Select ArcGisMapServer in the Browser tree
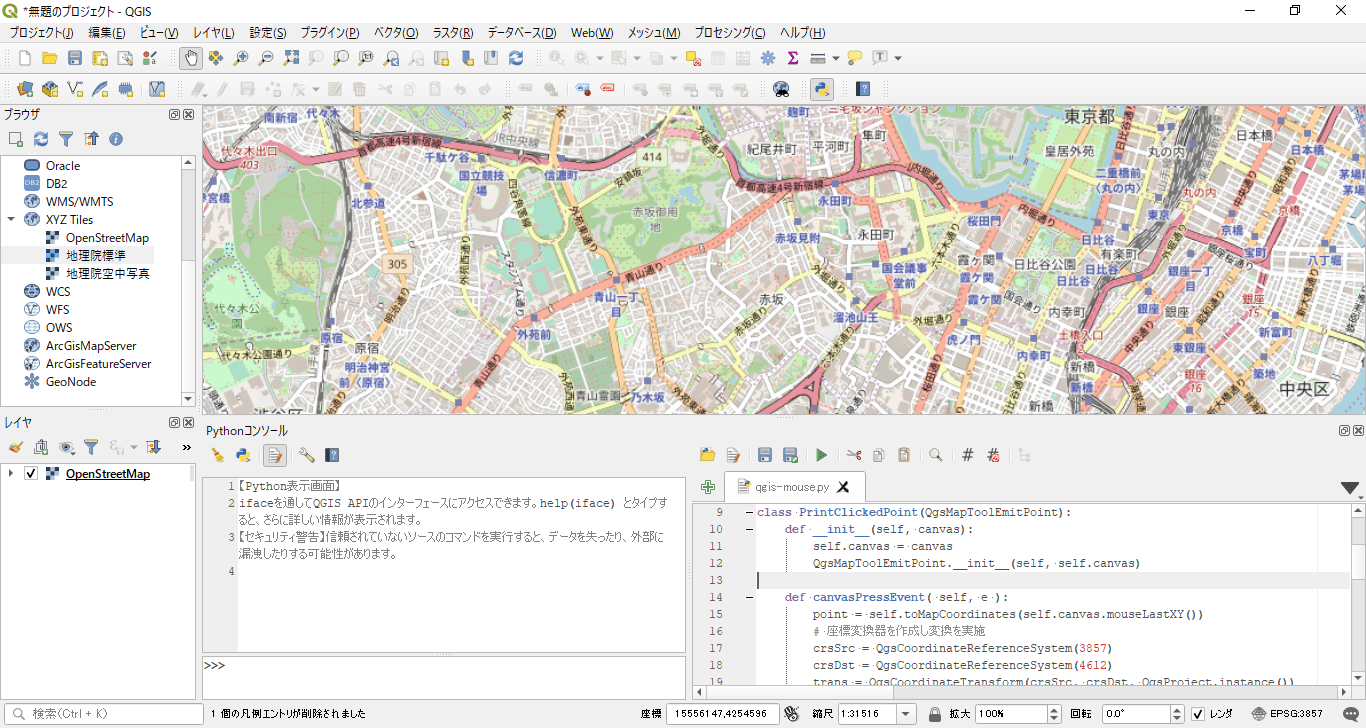The height and width of the screenshot is (728, 1366). point(90,346)
